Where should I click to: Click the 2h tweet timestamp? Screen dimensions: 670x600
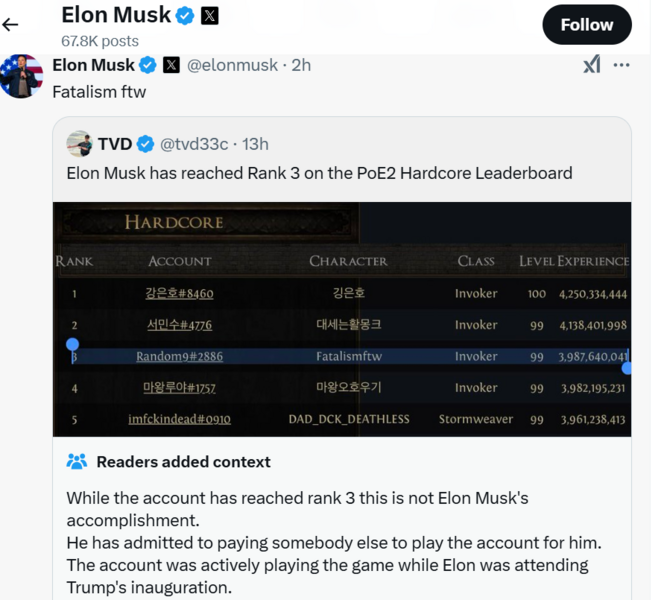pyautogui.click(x=301, y=65)
